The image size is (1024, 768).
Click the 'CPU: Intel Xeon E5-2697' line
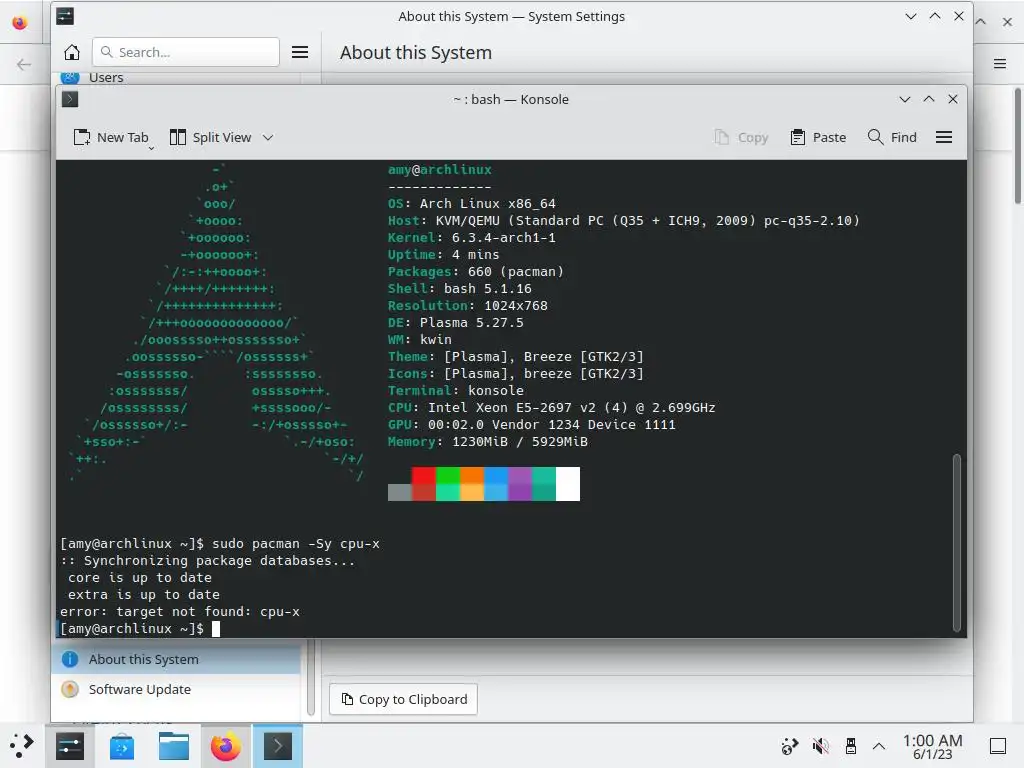pyautogui.click(x=551, y=408)
